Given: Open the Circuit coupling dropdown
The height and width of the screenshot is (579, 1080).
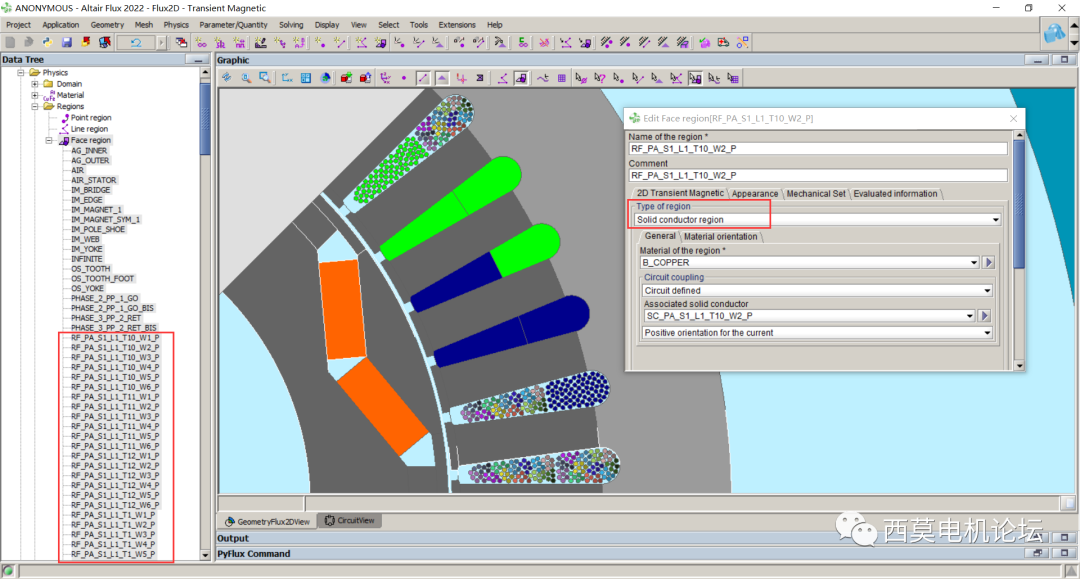Looking at the screenshot, I should (x=817, y=291).
